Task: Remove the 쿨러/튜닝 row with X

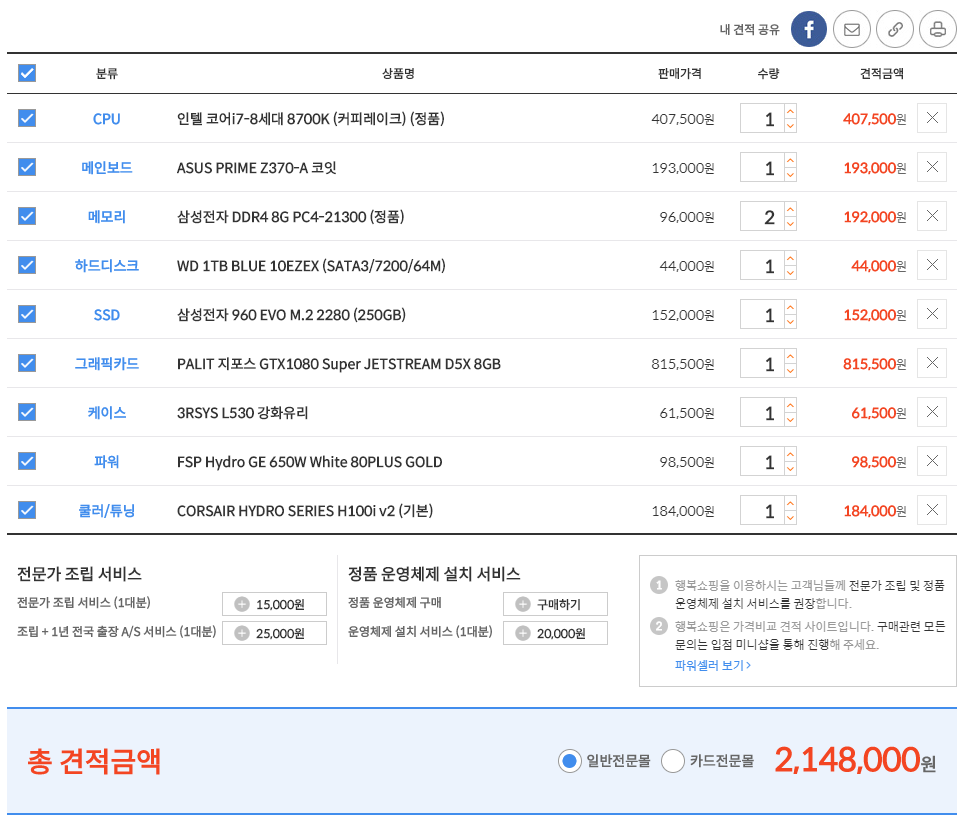Action: point(932,510)
